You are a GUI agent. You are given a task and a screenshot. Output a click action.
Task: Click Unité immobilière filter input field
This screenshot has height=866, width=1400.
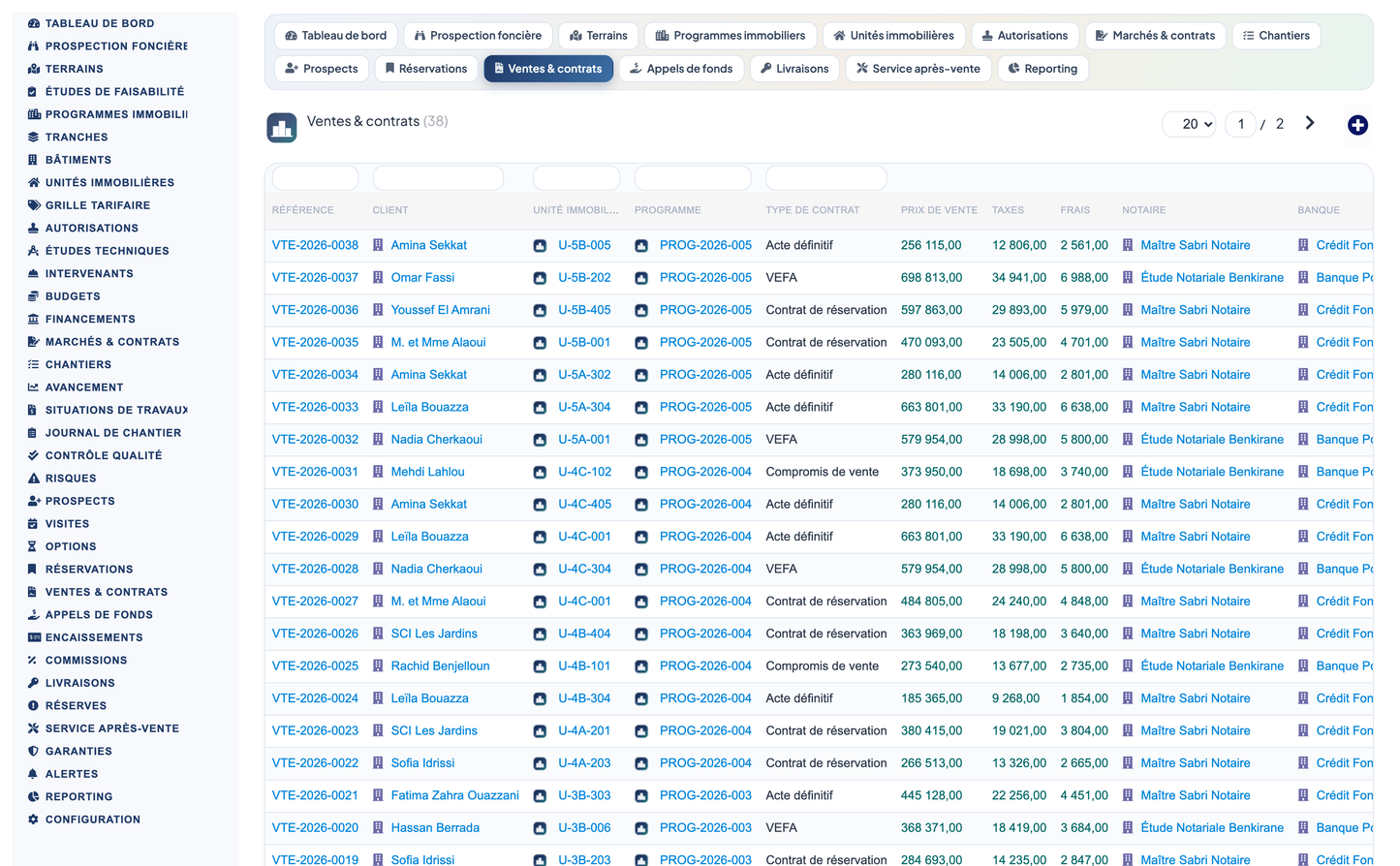click(576, 178)
